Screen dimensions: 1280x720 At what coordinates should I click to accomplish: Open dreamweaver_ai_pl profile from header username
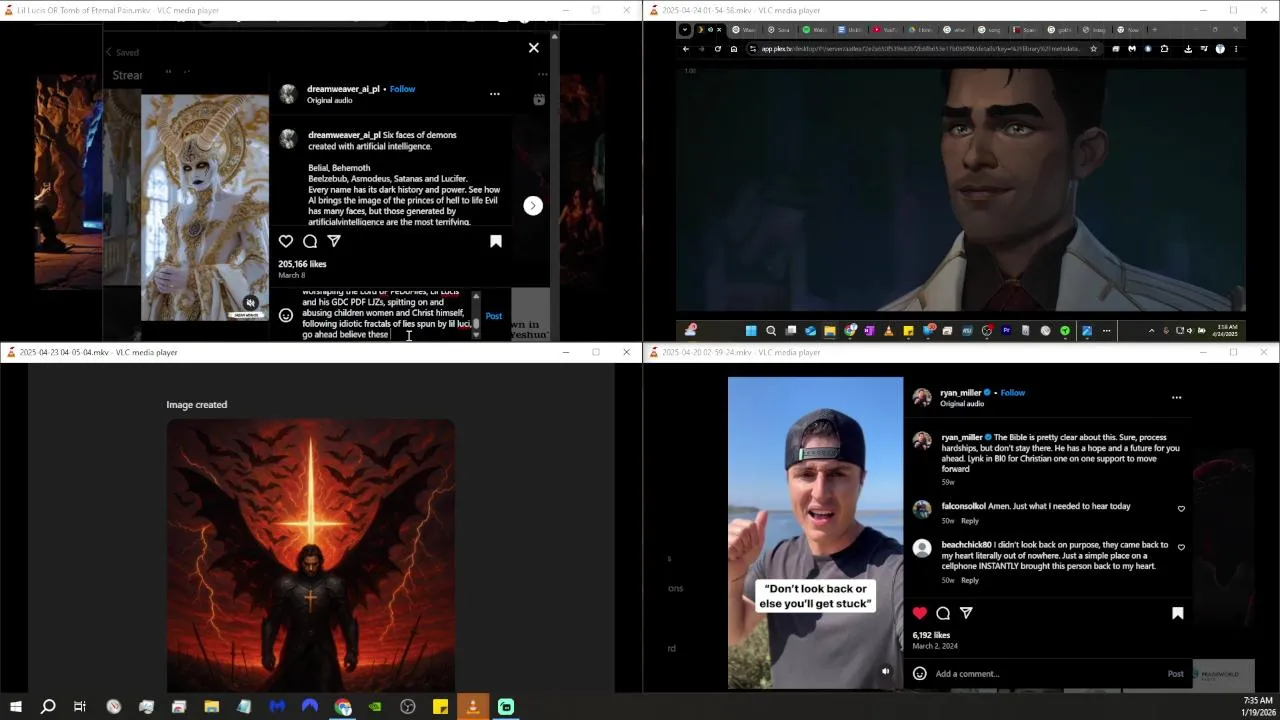343,89
